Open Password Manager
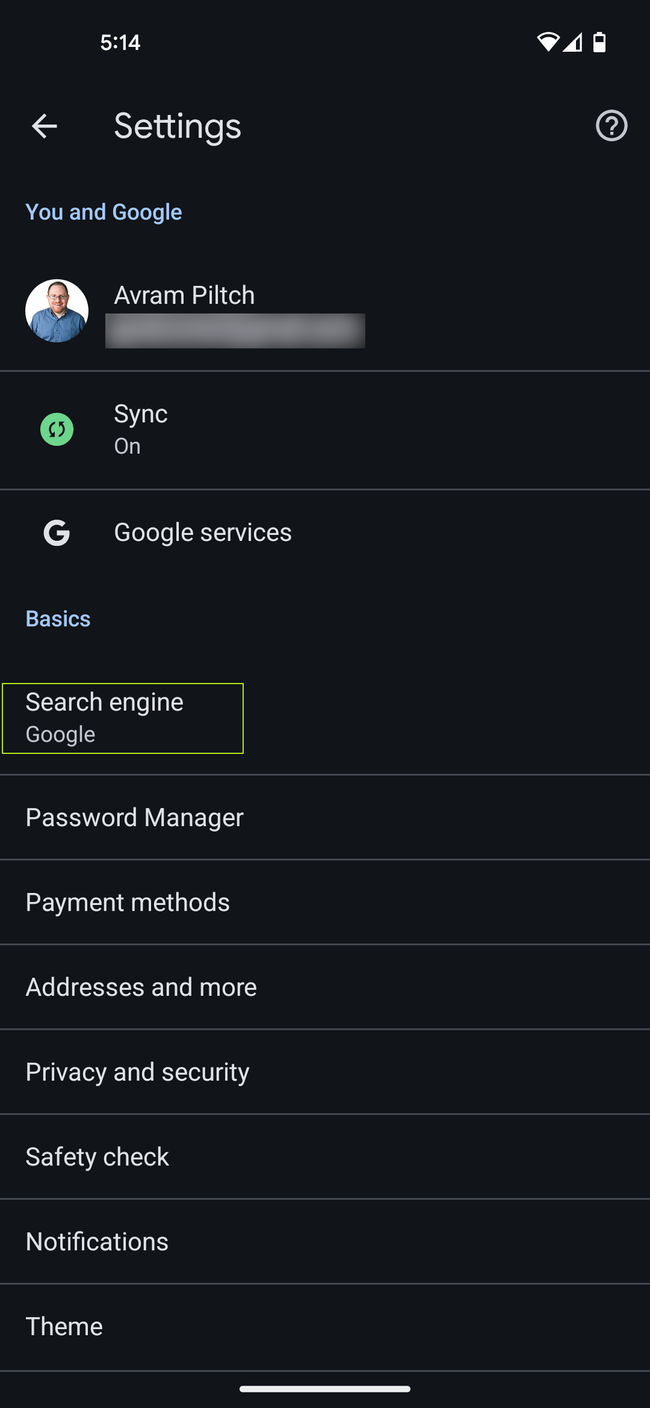Viewport: 650px width, 1408px height. 325,817
